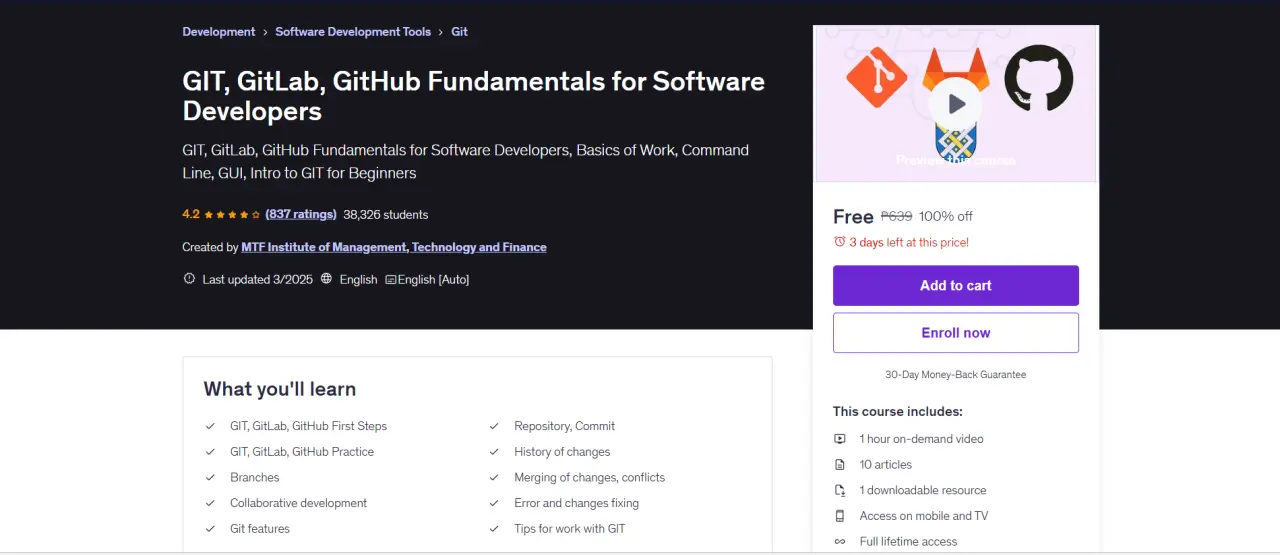Open the Git breadcrumb link

pos(459,32)
